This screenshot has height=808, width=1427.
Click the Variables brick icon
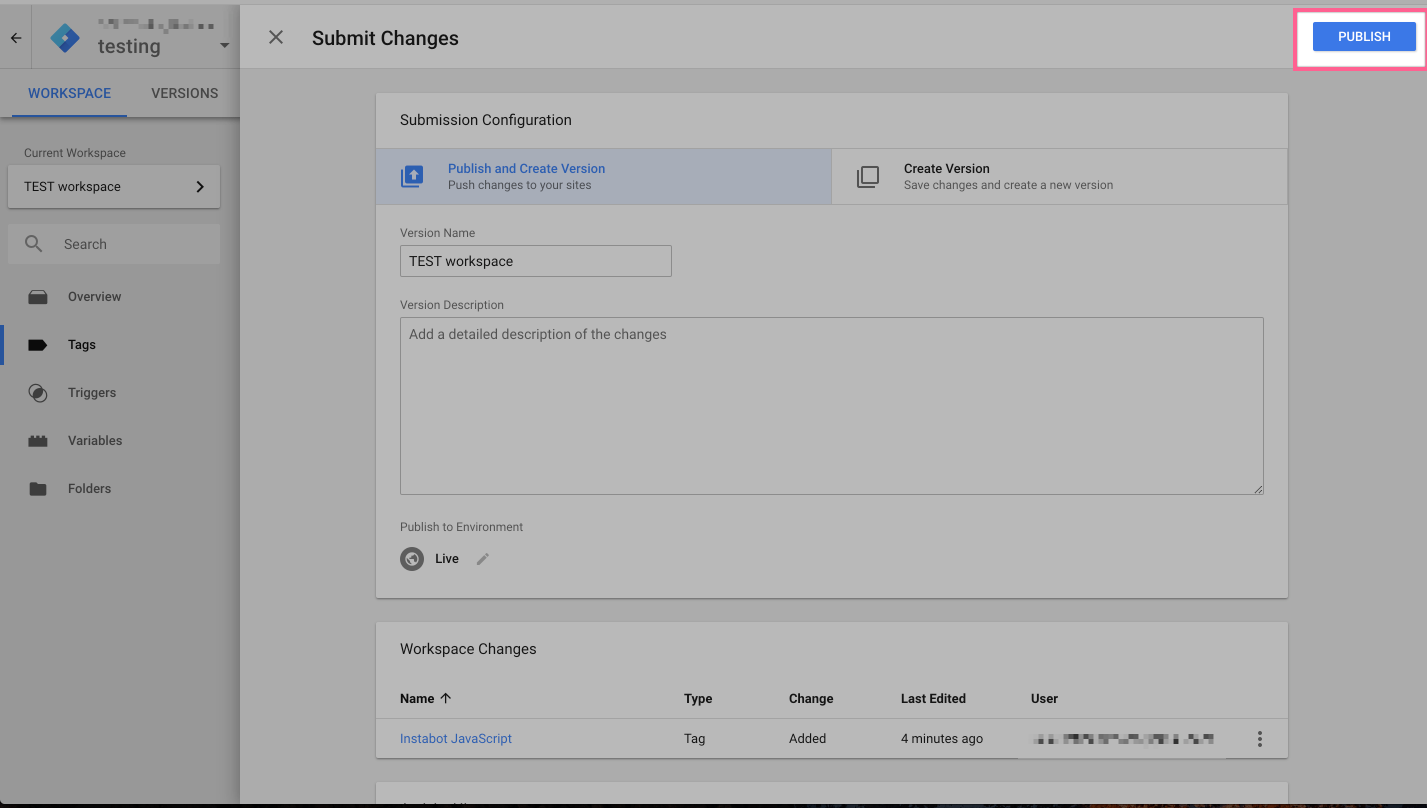(x=38, y=441)
